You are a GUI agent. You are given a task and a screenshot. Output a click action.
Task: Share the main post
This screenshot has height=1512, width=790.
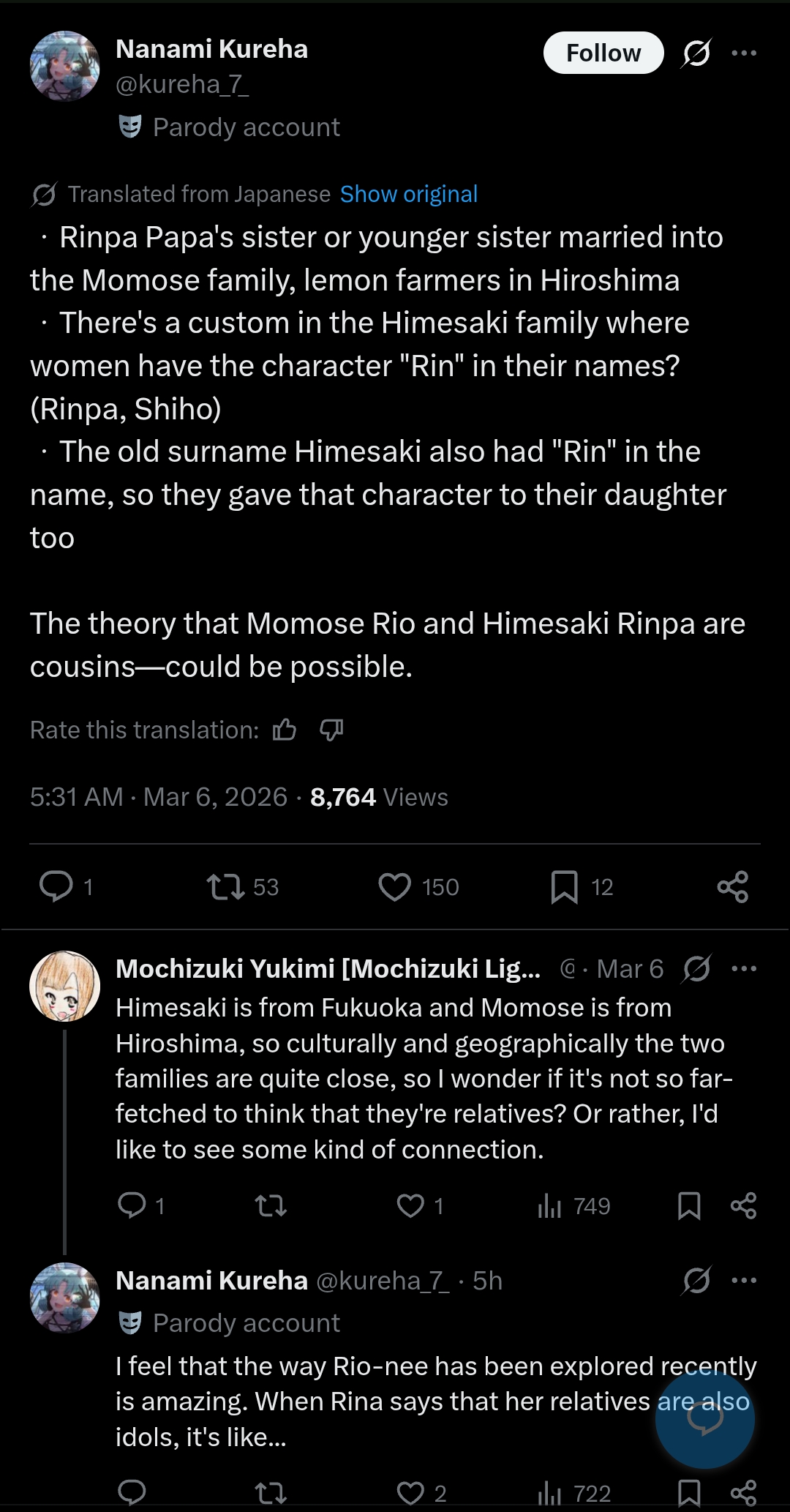[x=733, y=886]
